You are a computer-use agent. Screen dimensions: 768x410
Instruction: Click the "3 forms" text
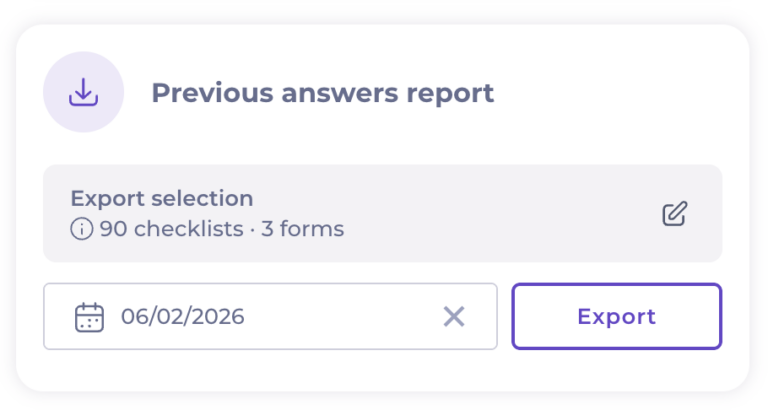303,229
